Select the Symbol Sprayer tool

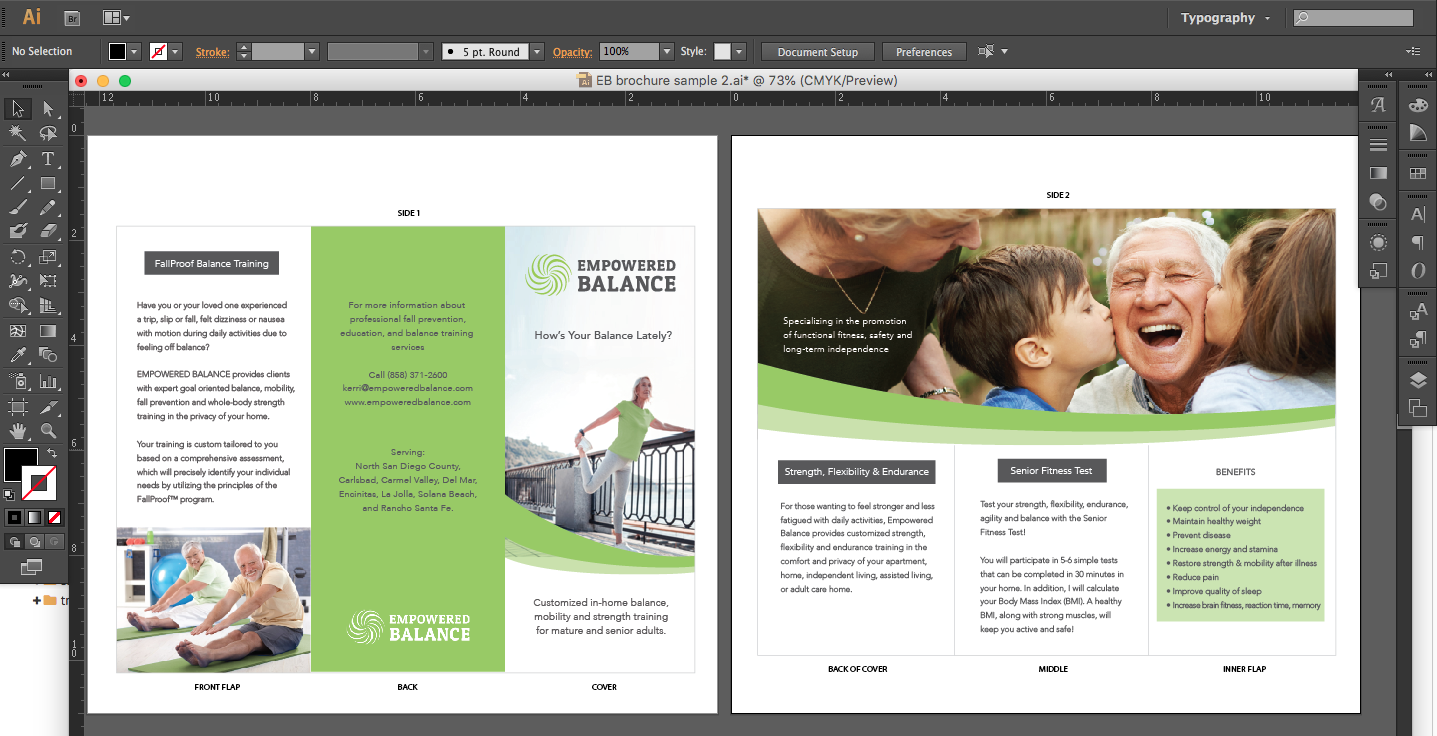[x=18, y=381]
